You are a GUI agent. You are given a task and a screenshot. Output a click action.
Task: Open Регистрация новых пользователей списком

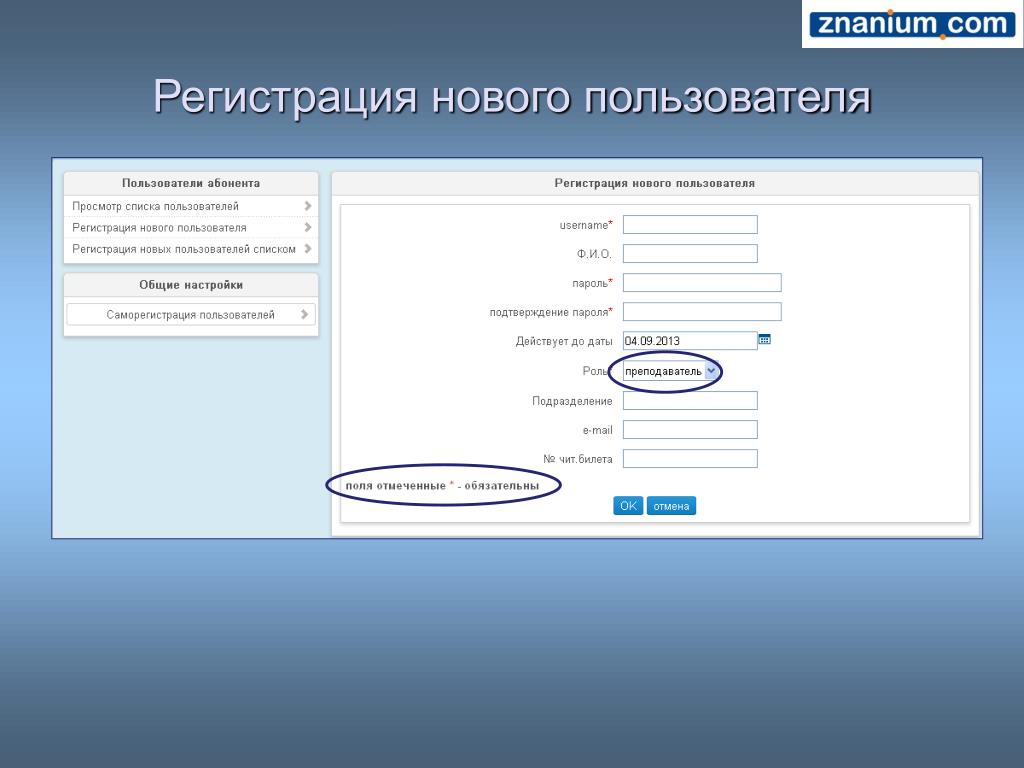pyautogui.click(x=191, y=249)
